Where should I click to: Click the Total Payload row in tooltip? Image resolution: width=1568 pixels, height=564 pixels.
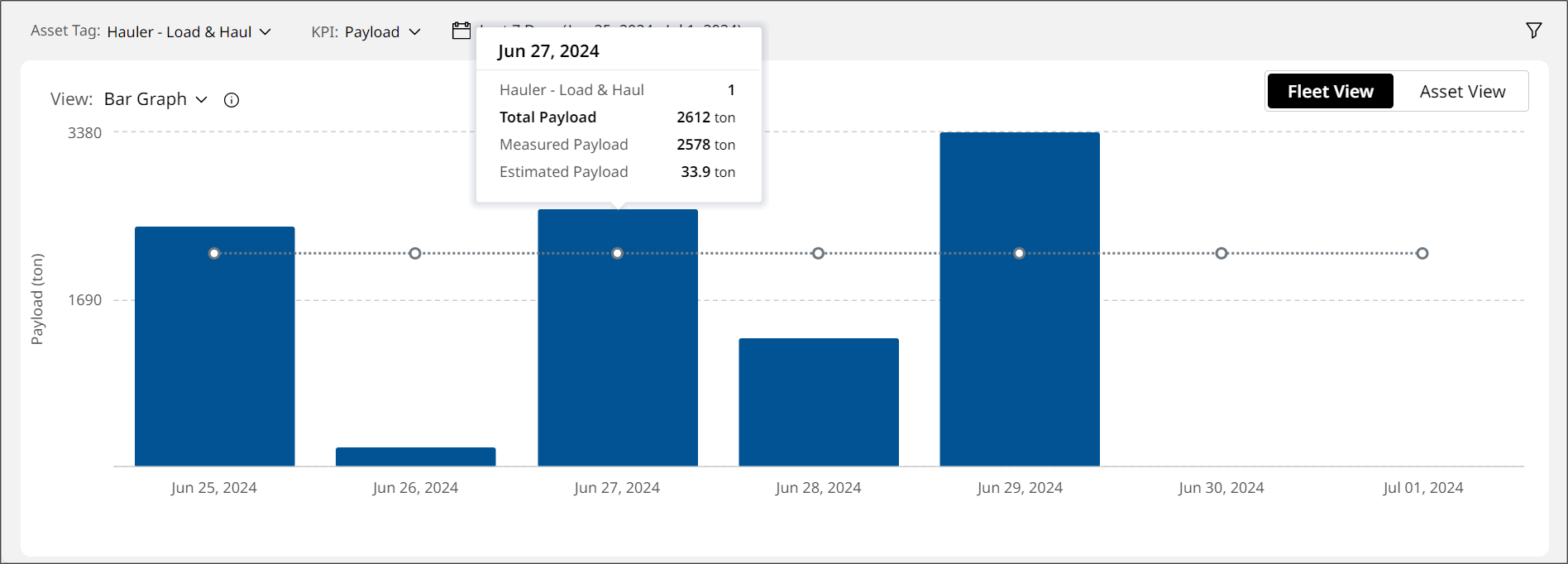click(617, 117)
